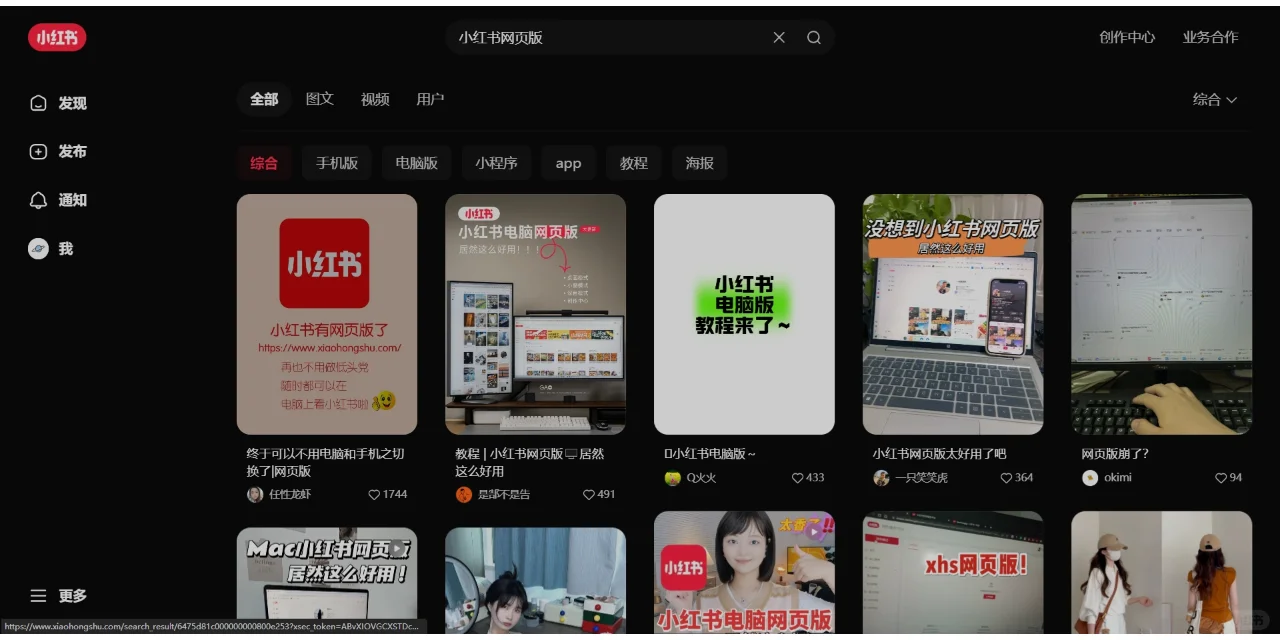
Task: Switch to the 用户 tab
Action: pos(430,99)
